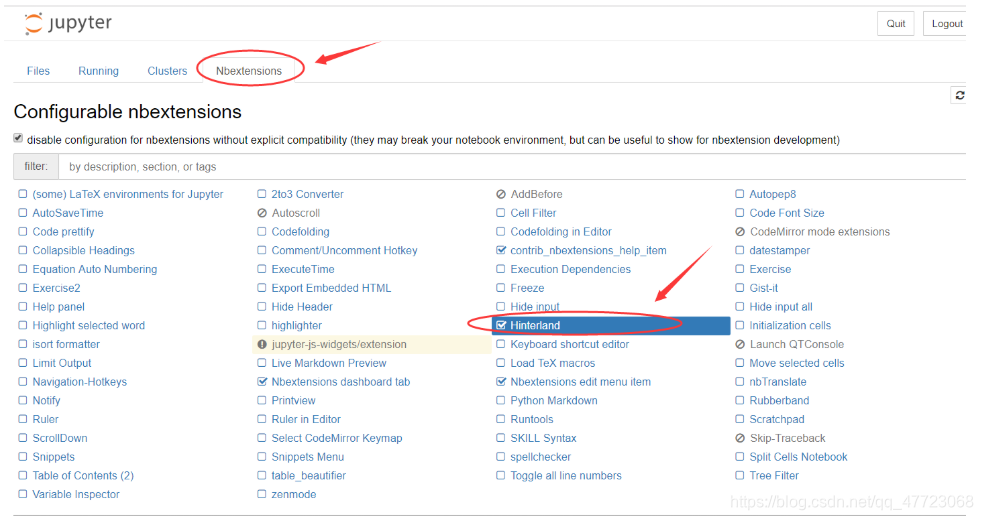This screenshot has width=983, height=520.
Task: Select the Equation Auto Numbering extension
Action: (x=95, y=270)
